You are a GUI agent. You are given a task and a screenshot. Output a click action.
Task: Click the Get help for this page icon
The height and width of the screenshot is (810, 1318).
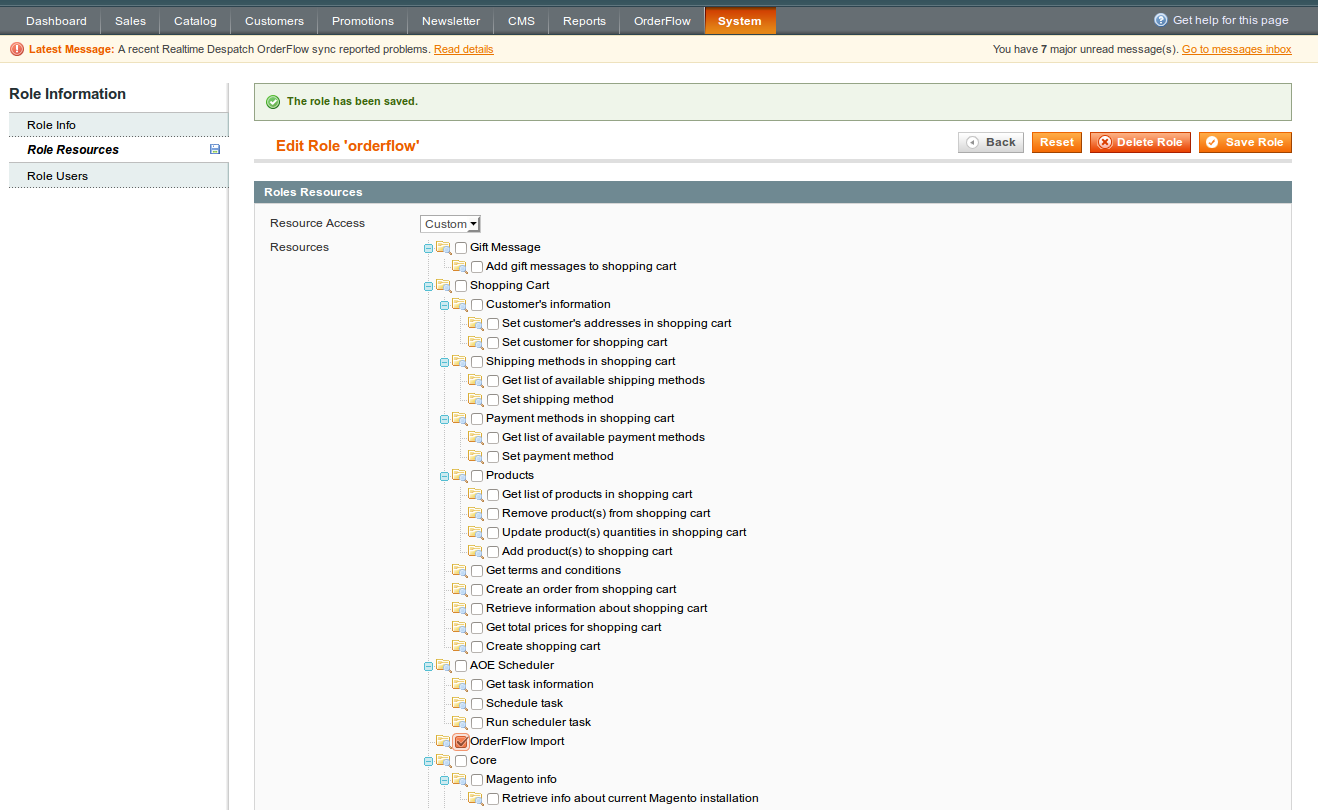(x=1160, y=19)
